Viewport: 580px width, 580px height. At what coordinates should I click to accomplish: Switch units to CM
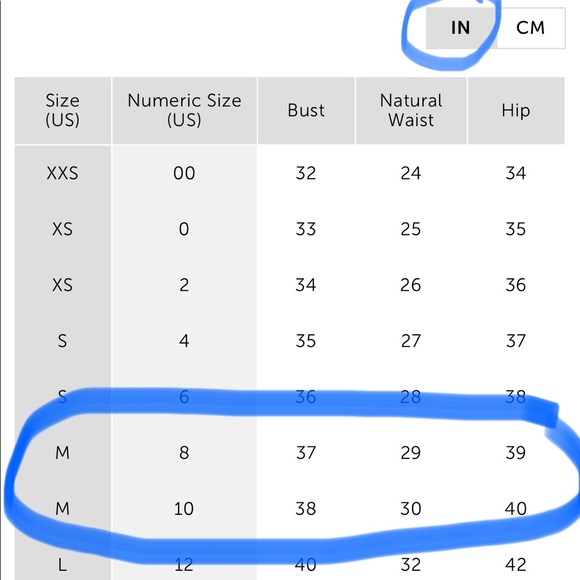(x=530, y=28)
